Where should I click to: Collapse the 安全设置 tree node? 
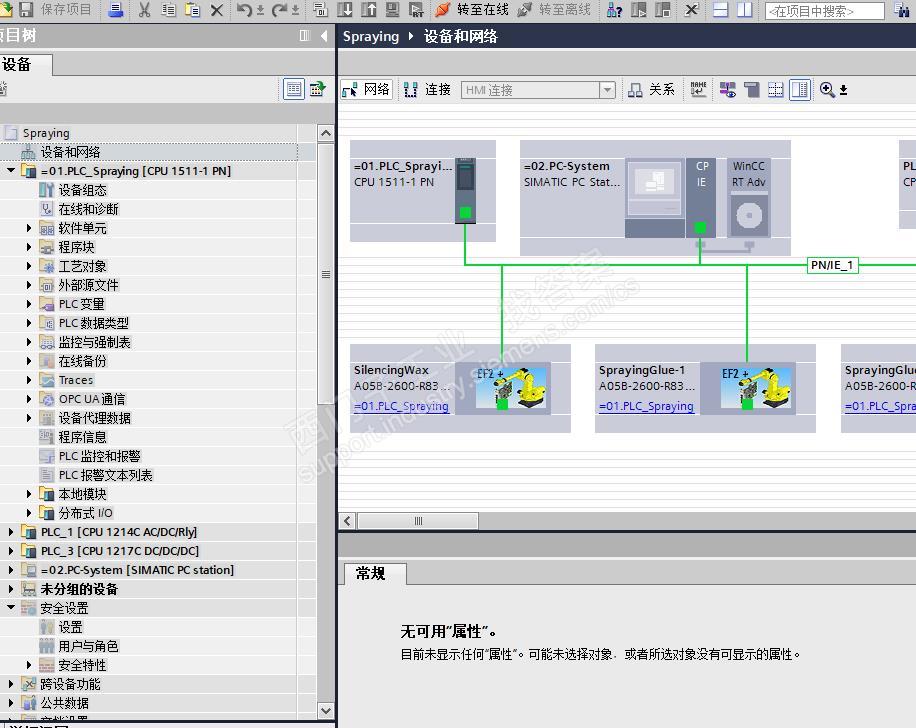coord(11,608)
